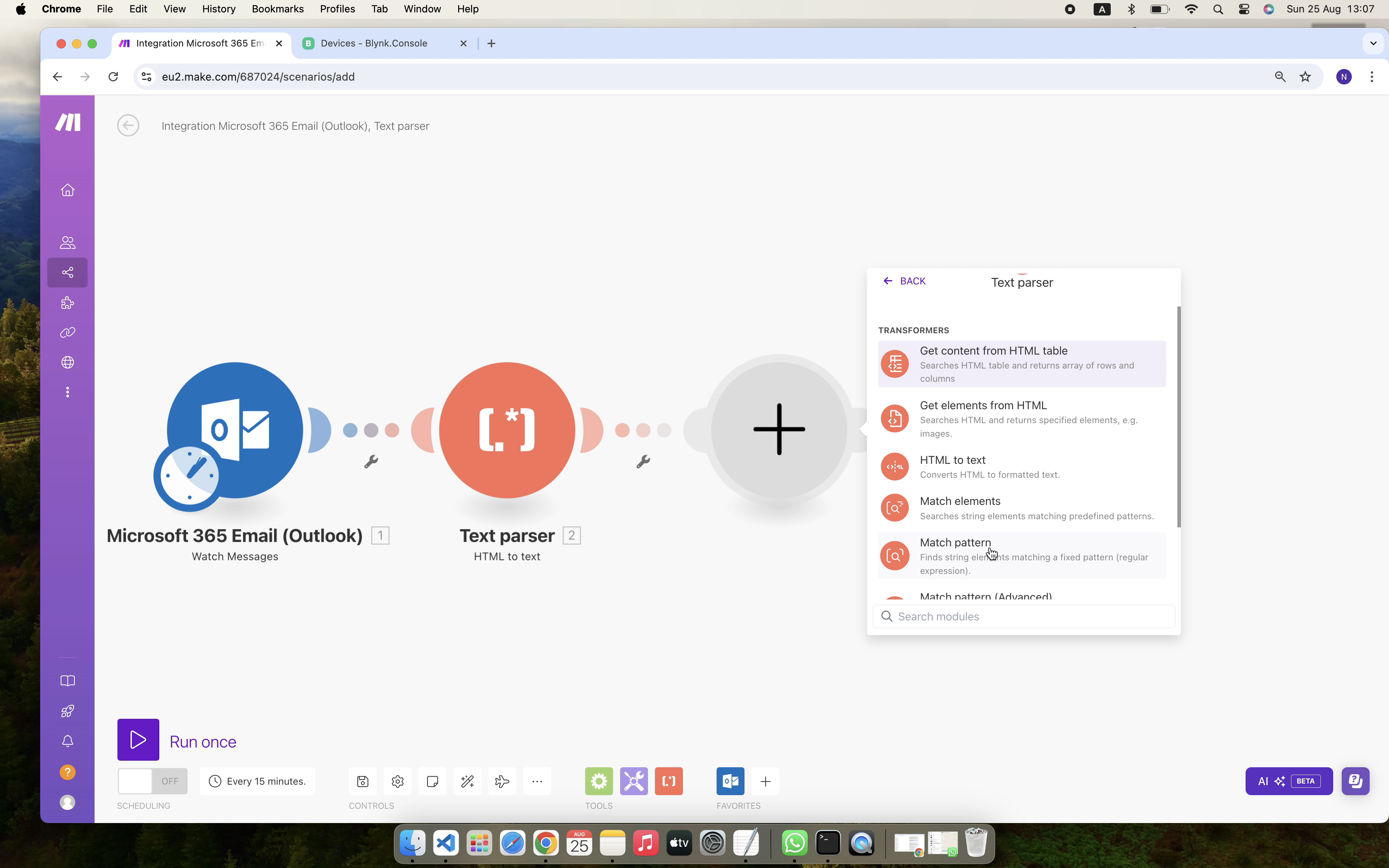Open the Notifications bell icon
Viewport: 1389px width, 868px height.
[68, 741]
